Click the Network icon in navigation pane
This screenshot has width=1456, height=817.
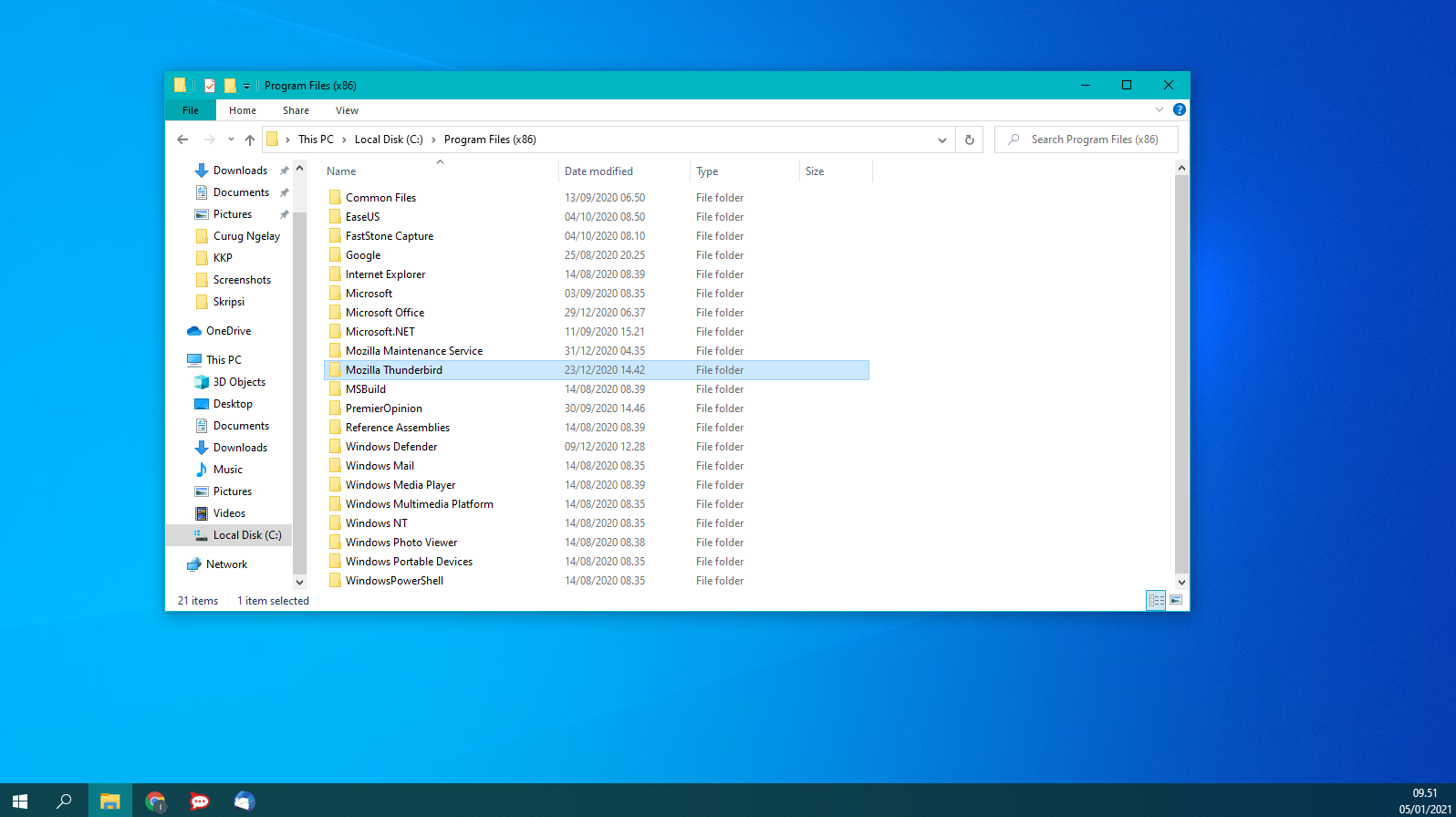tap(194, 564)
